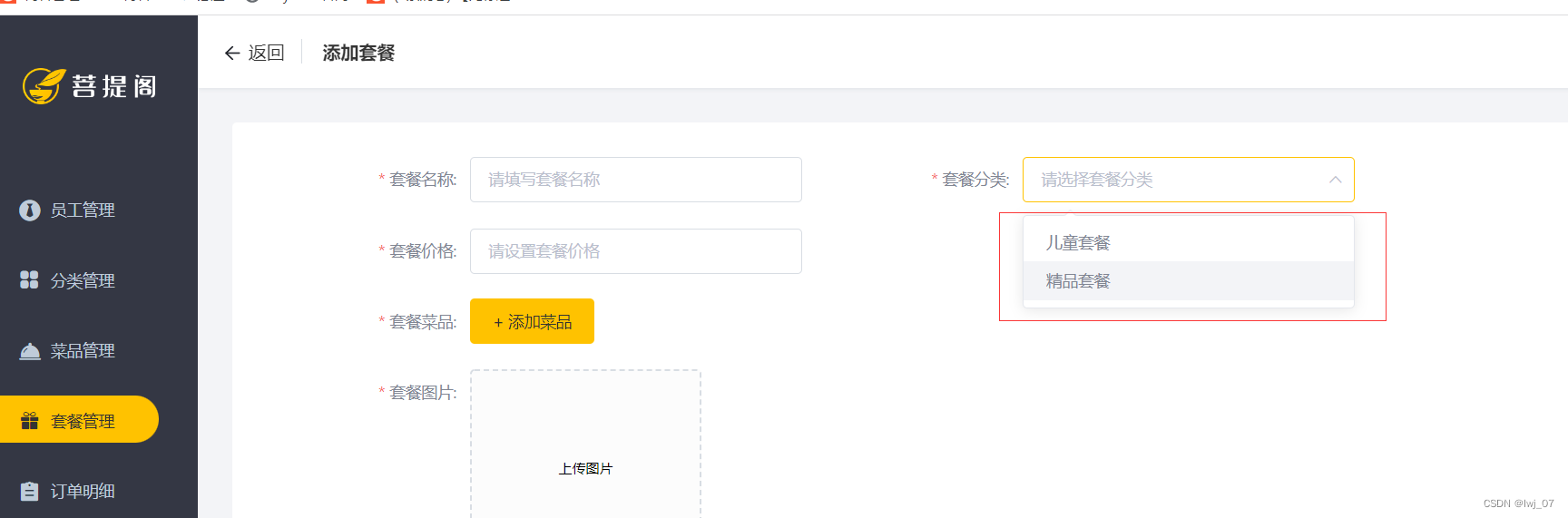1568x518 pixels.
Task: Focus the 套餐价格 input field
Action: [636, 251]
